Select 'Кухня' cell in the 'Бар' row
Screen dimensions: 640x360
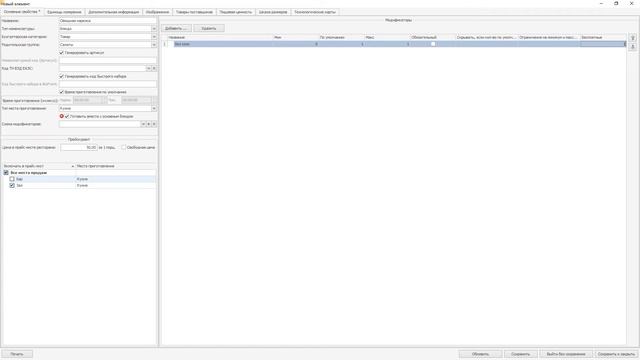116,179
